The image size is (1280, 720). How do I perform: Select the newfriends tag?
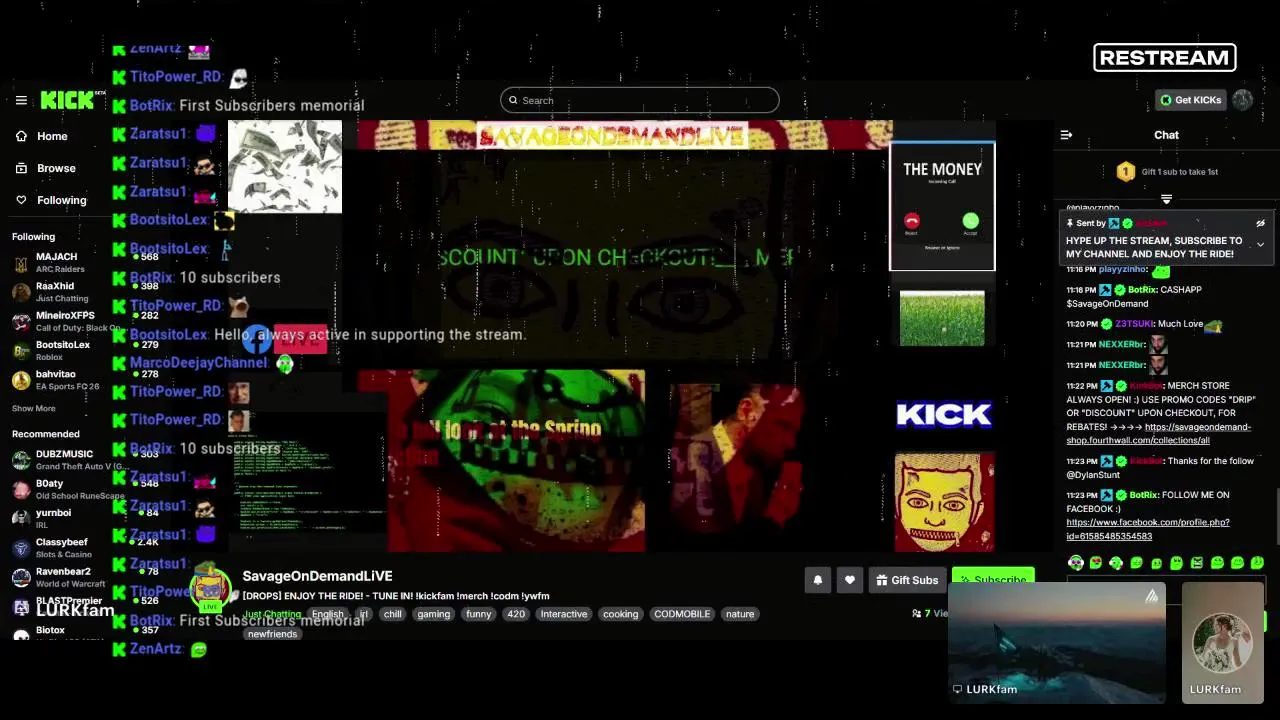[272, 634]
